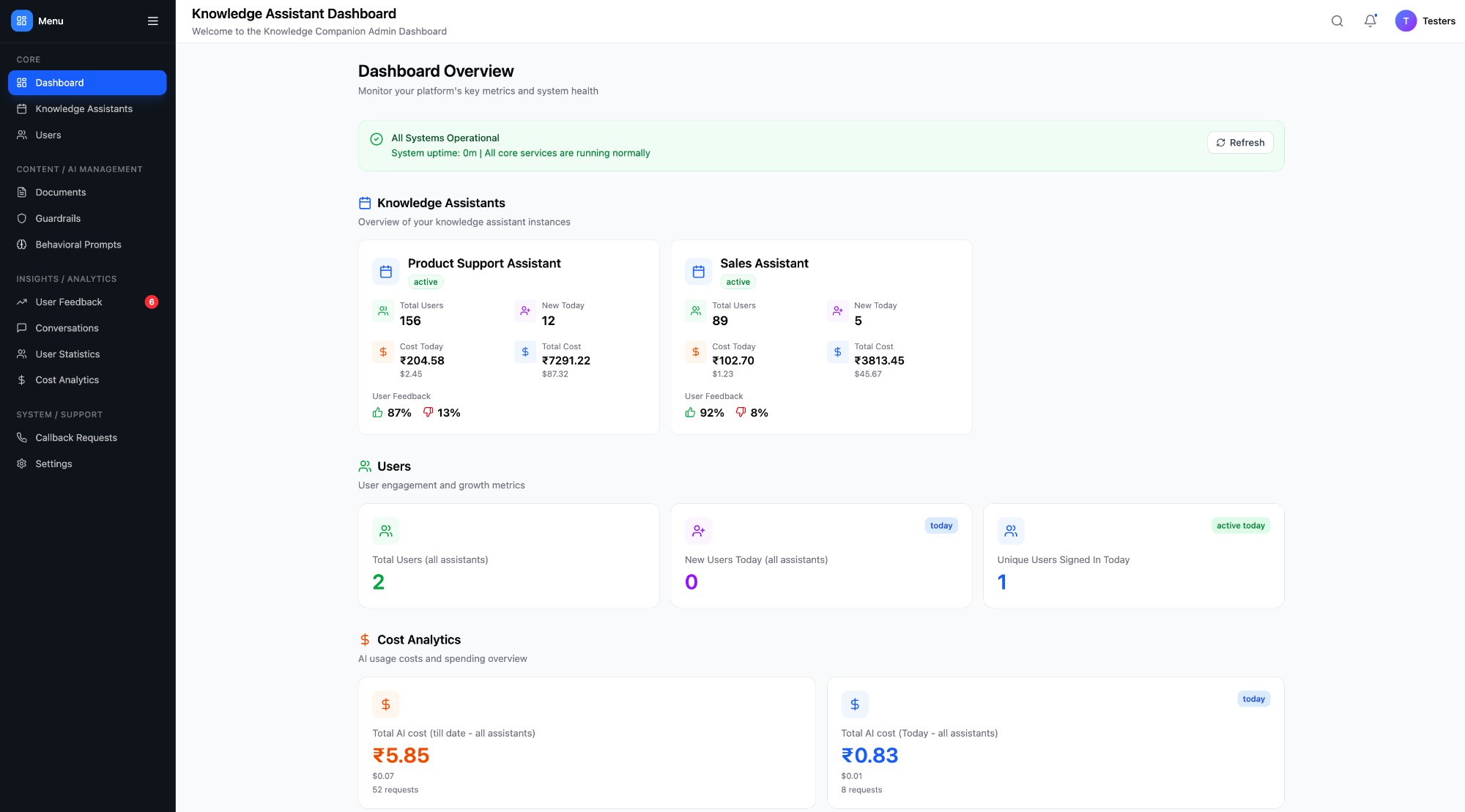Click the active badge on Sales Assistant
This screenshot has height=812, width=1465.
pyautogui.click(x=738, y=281)
